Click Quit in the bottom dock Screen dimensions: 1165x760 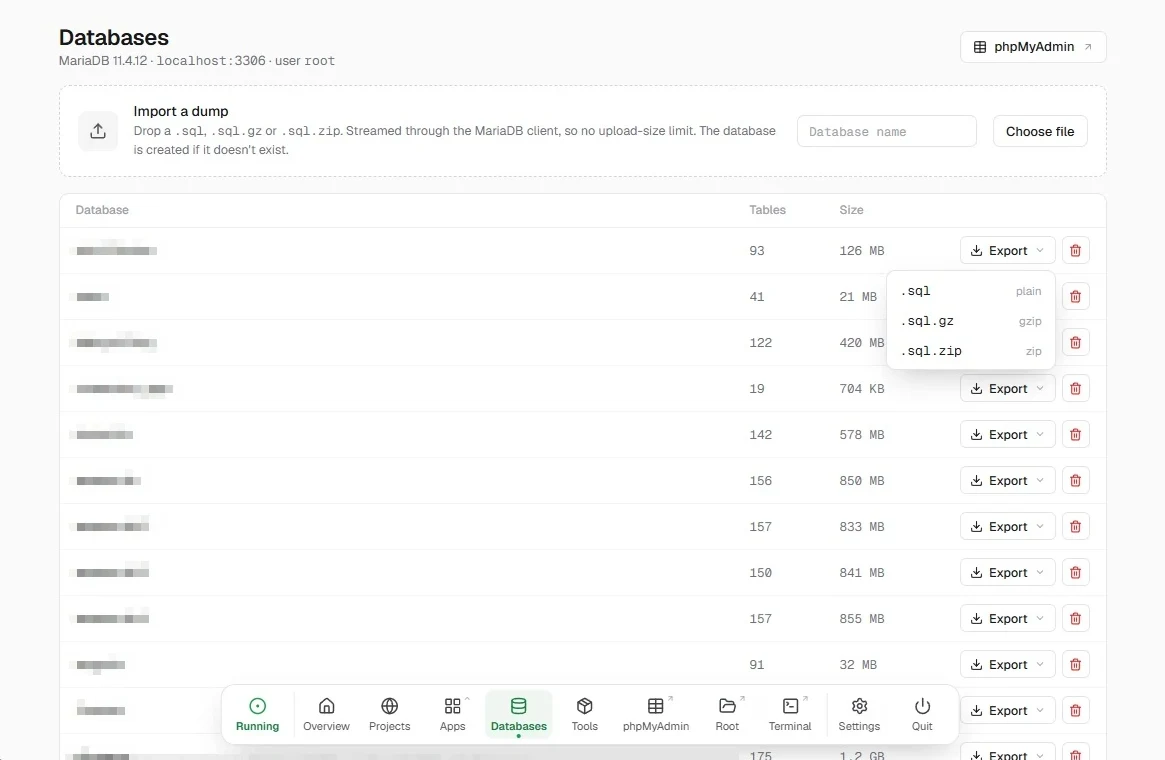(x=922, y=714)
